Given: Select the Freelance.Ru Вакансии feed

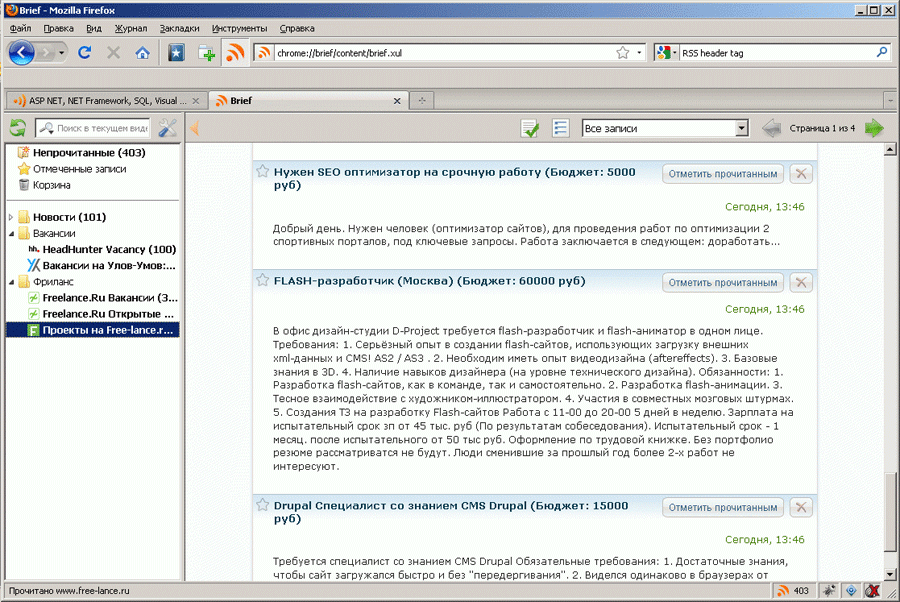Looking at the screenshot, I should point(110,297).
